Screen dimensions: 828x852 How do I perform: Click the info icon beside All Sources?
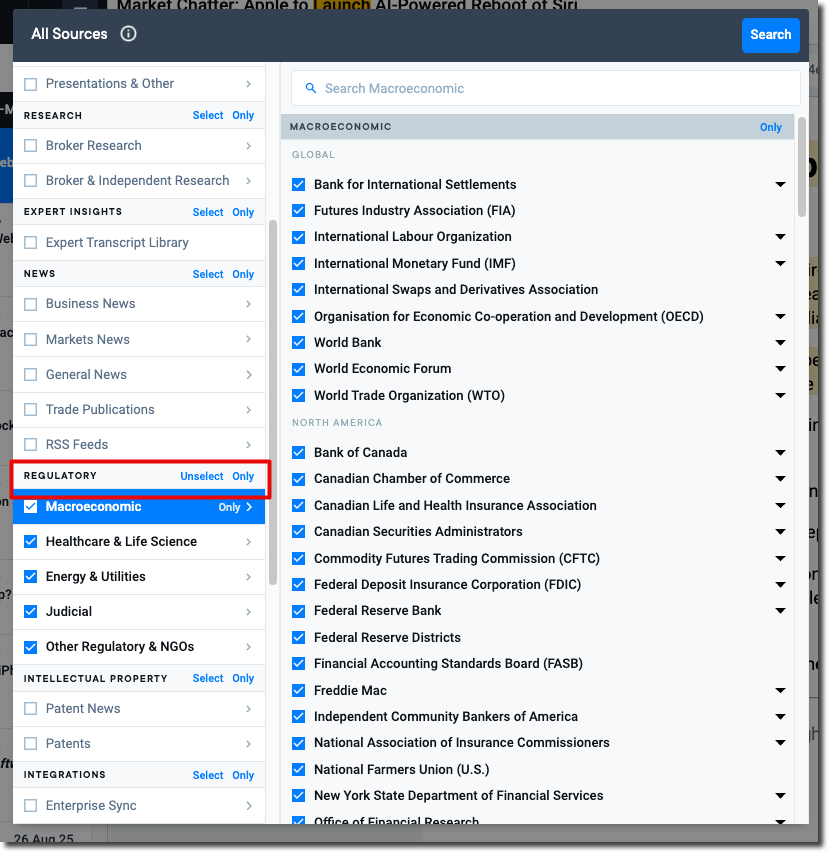[128, 34]
